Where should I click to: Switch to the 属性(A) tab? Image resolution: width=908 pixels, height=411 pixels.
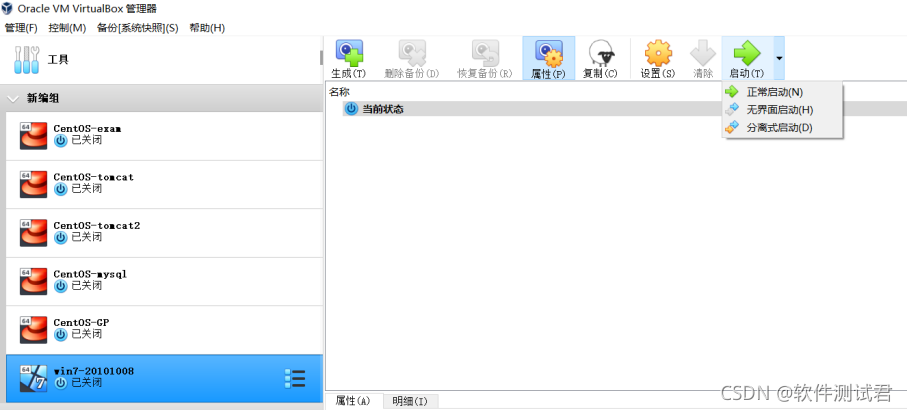tap(353, 401)
